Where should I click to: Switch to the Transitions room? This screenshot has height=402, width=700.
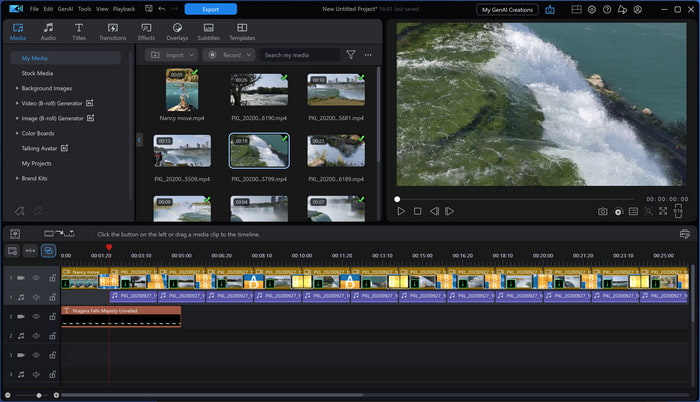click(112, 32)
